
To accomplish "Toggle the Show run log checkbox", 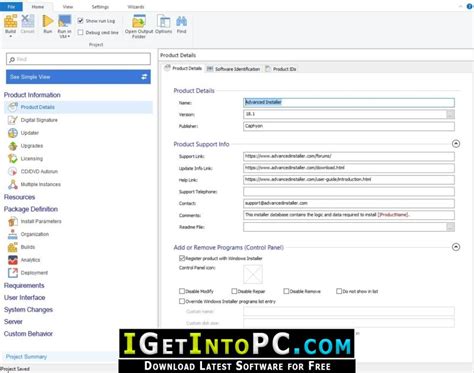I will 80,21.
